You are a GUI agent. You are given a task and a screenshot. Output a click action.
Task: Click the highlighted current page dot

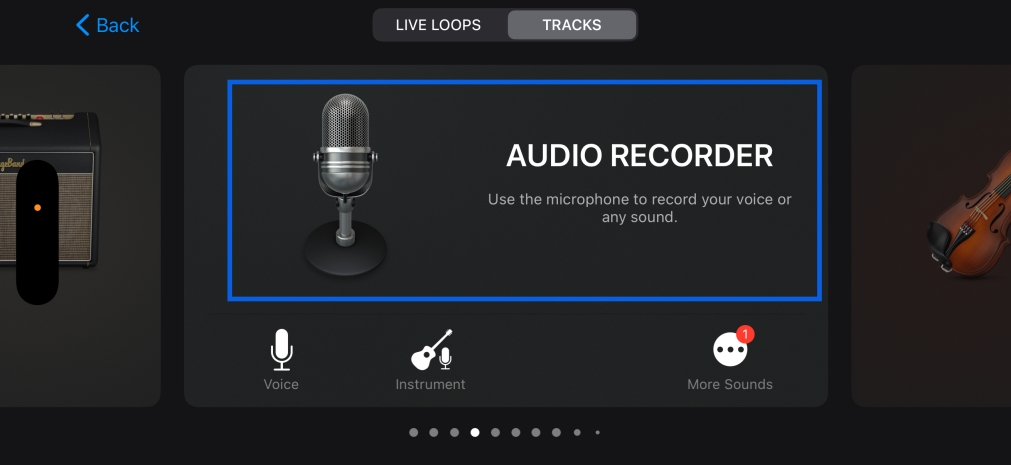pyautogui.click(x=475, y=433)
